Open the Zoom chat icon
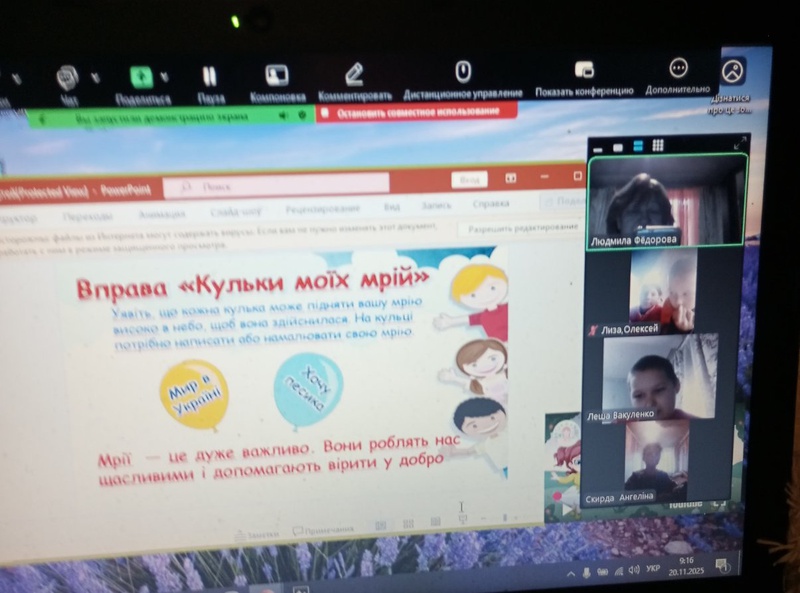800x593 pixels. [x=68, y=78]
